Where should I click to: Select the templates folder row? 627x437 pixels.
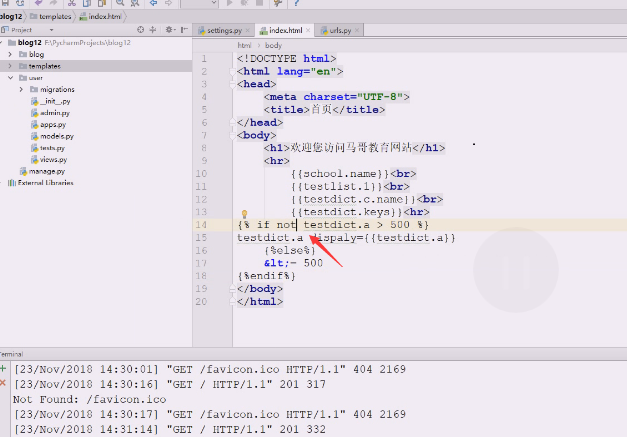coord(96,66)
